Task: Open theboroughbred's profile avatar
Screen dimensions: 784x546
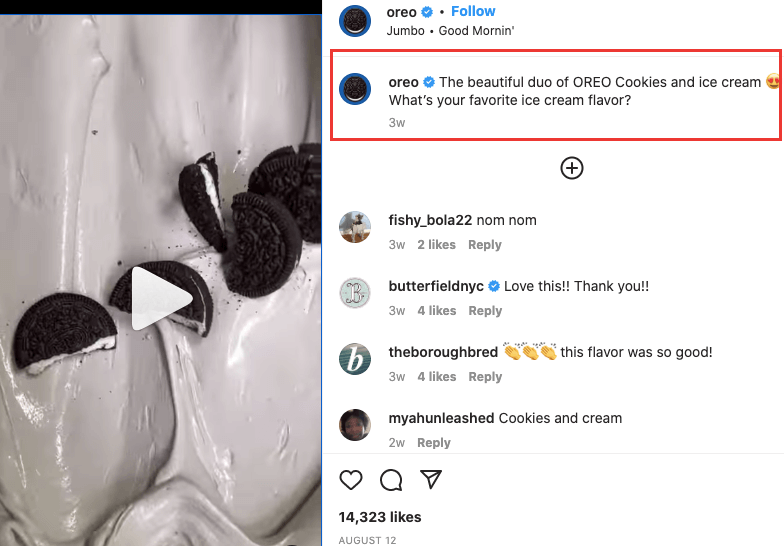Action: 355,359
